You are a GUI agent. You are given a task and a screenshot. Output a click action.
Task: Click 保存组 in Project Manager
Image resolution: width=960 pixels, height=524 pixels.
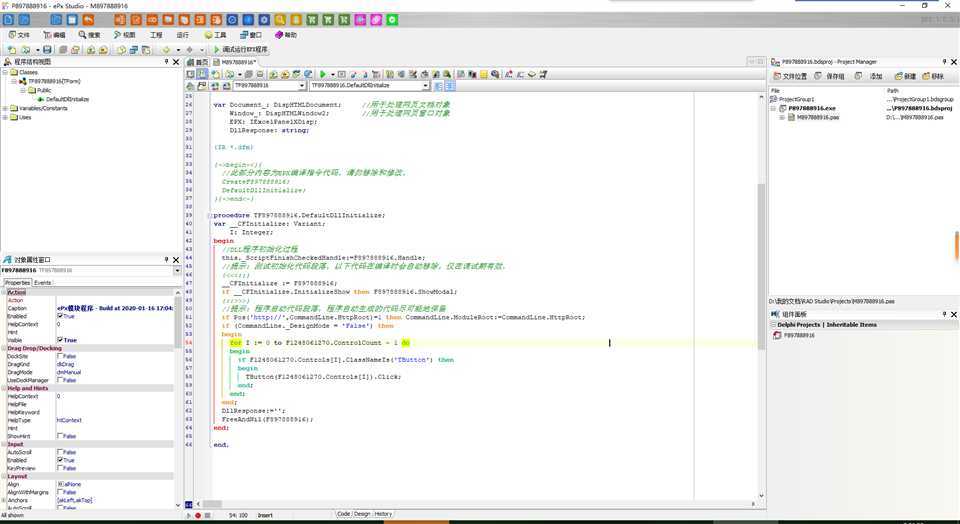click(x=830, y=77)
